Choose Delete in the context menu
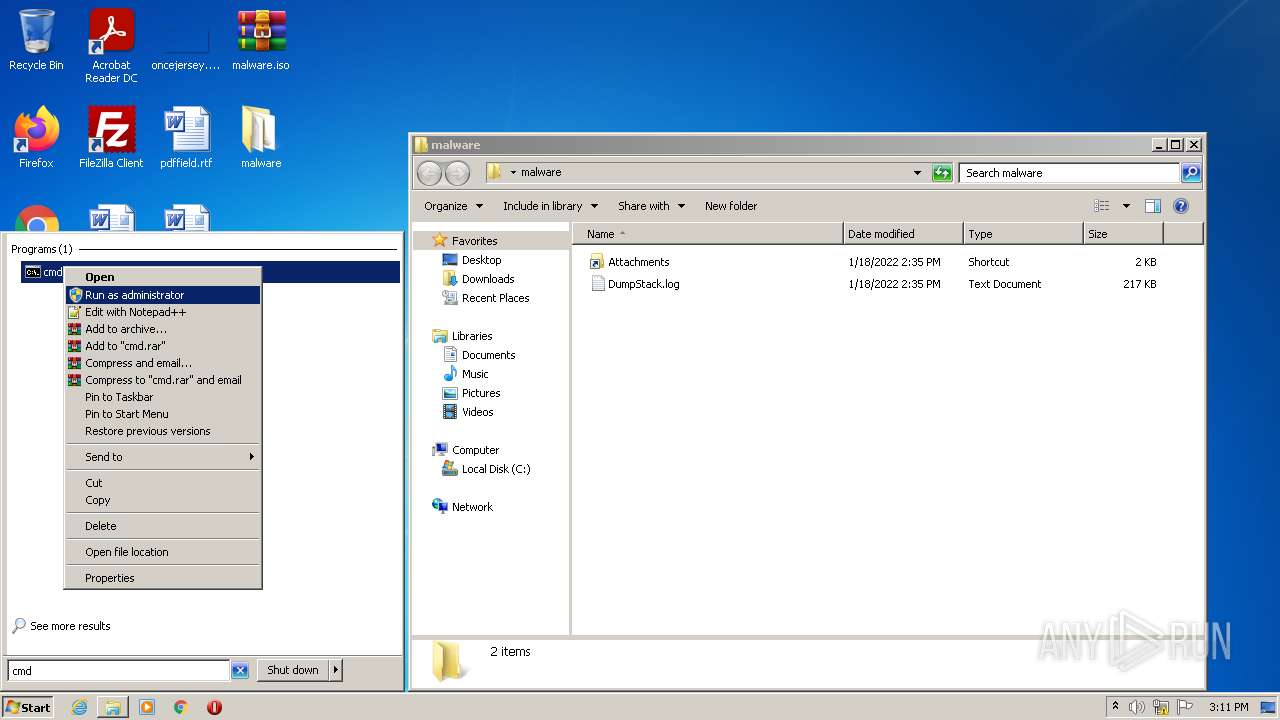Image resolution: width=1280 pixels, height=720 pixels. pos(162,526)
